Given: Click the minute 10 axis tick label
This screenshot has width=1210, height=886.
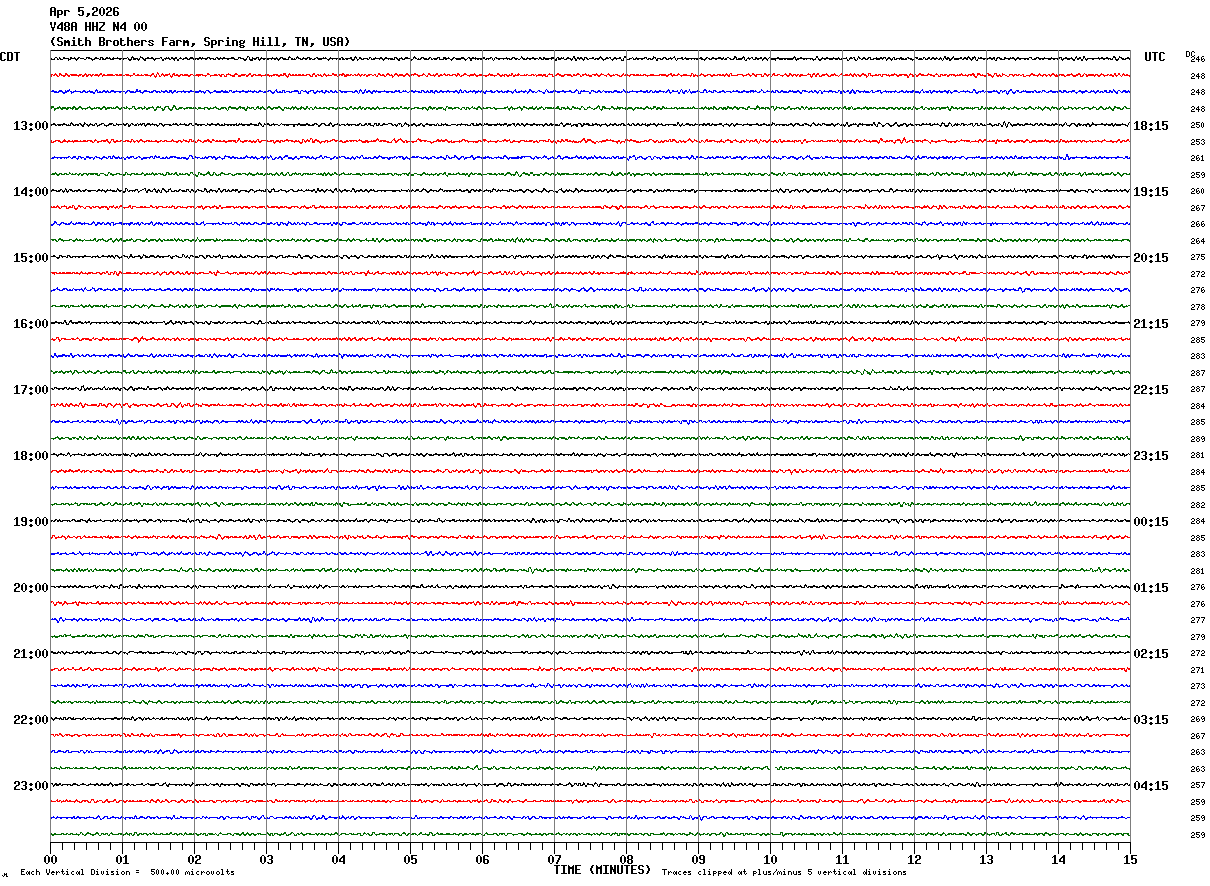Looking at the screenshot, I should coord(771,859).
